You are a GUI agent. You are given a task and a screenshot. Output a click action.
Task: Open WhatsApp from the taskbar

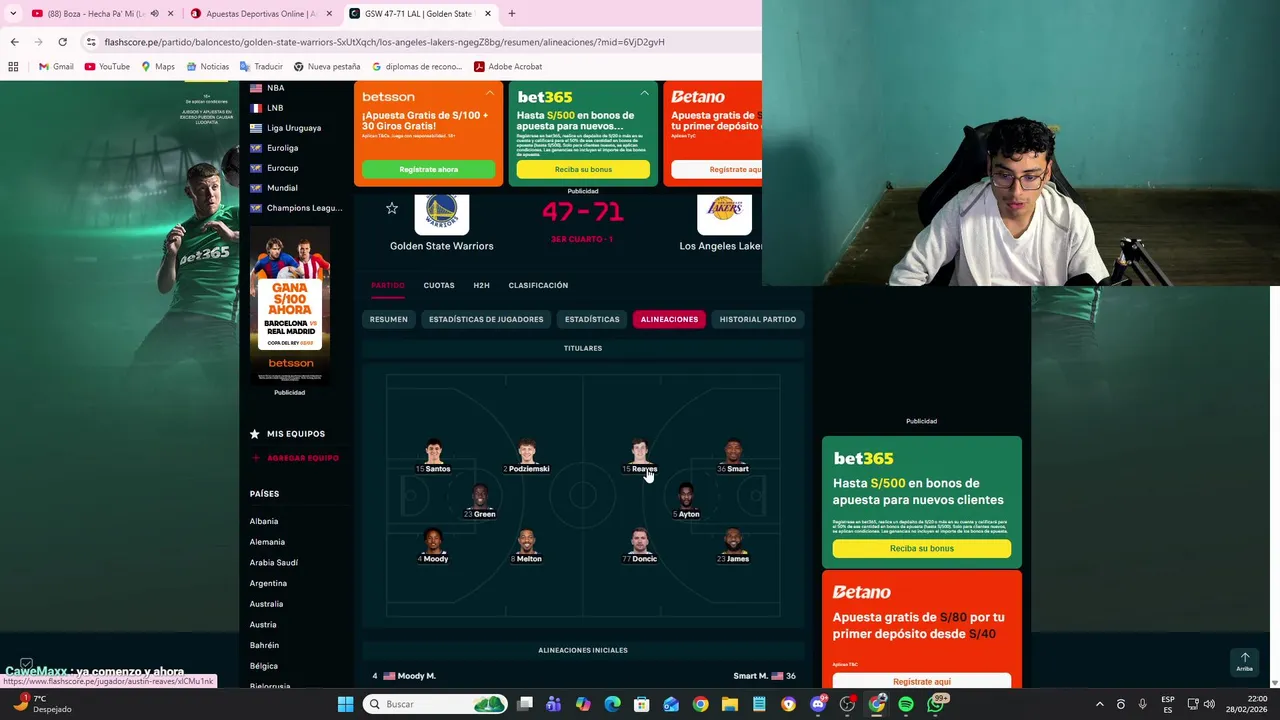(935, 704)
